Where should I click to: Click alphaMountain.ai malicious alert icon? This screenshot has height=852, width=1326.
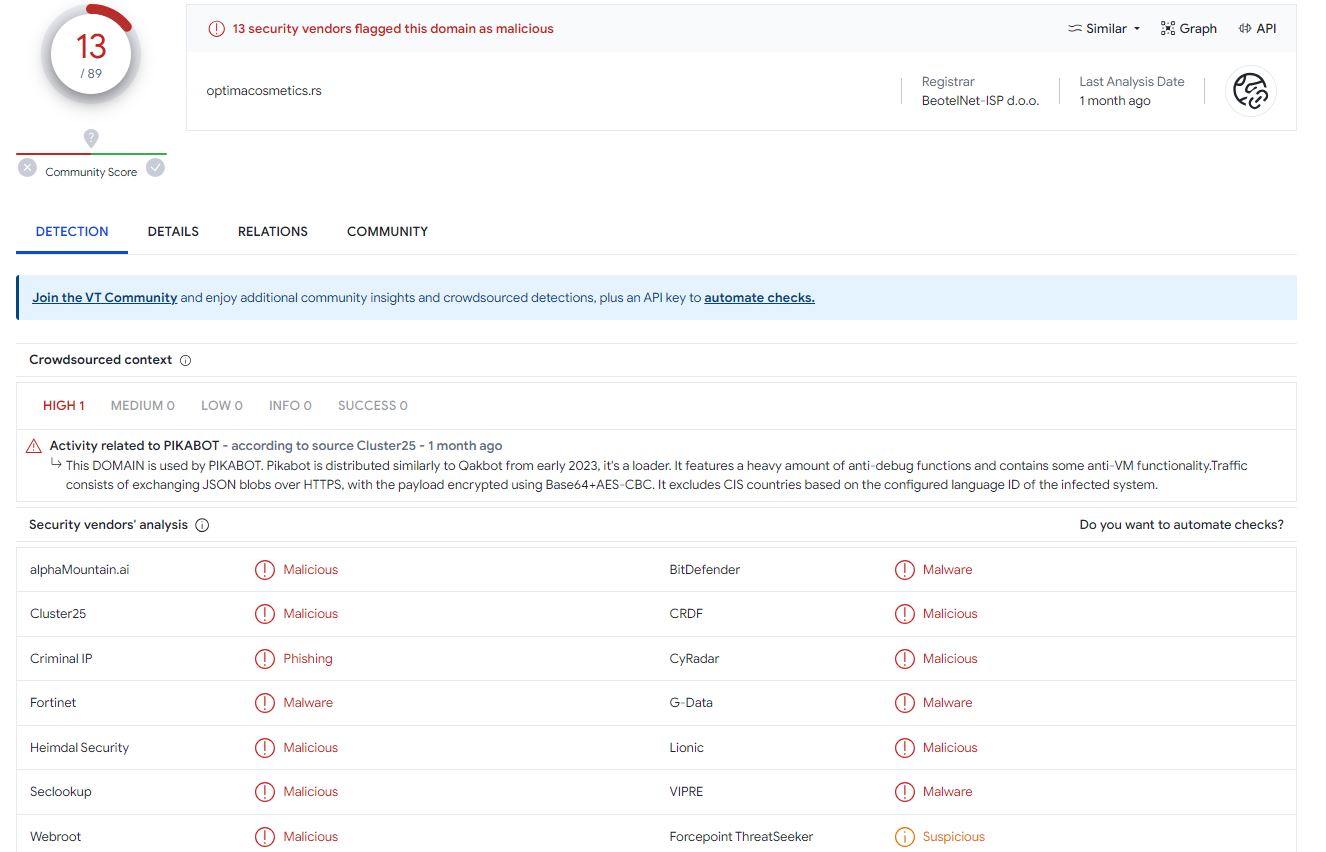(x=264, y=570)
